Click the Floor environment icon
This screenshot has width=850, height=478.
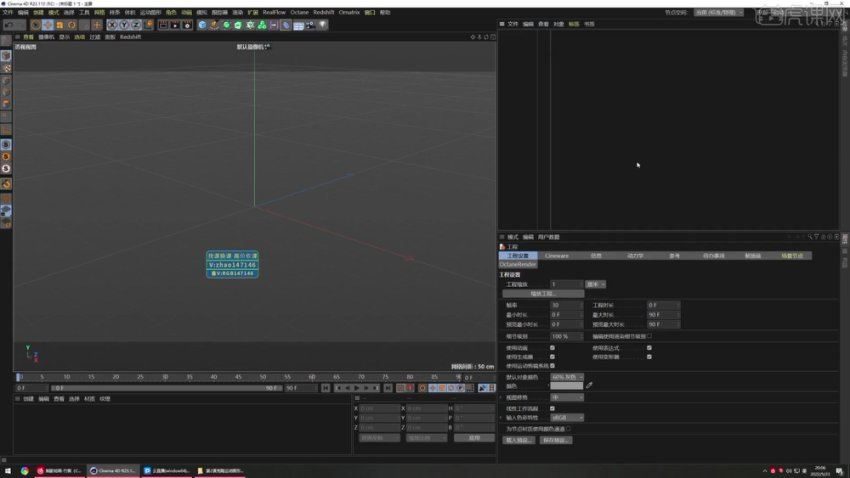(x=298, y=25)
